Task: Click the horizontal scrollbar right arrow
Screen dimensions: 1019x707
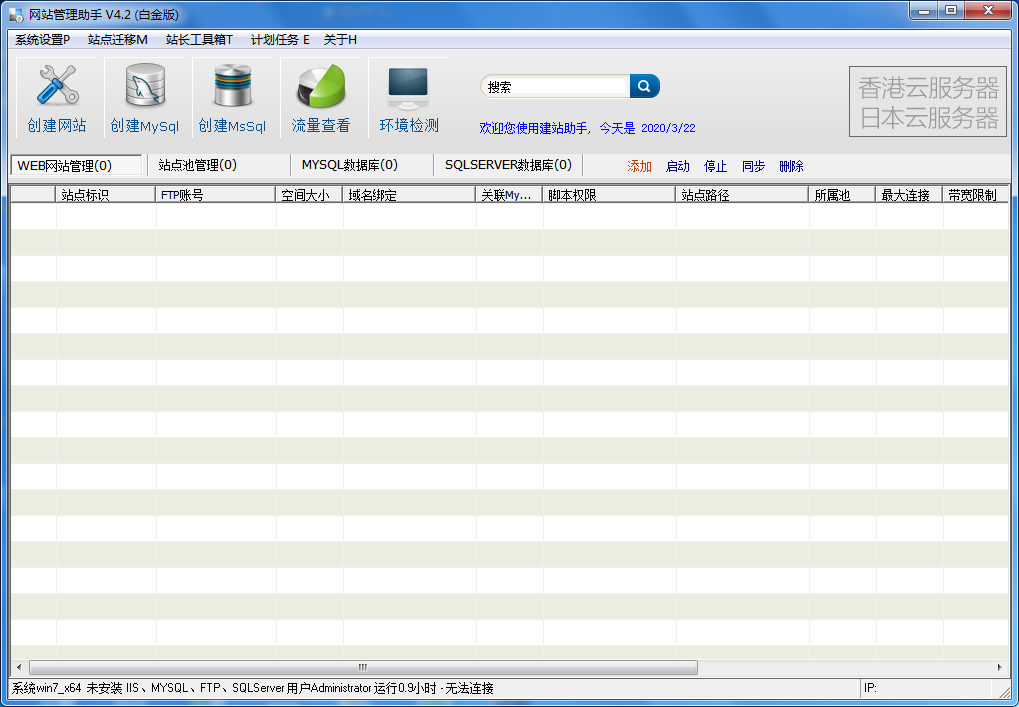Action: point(999,667)
